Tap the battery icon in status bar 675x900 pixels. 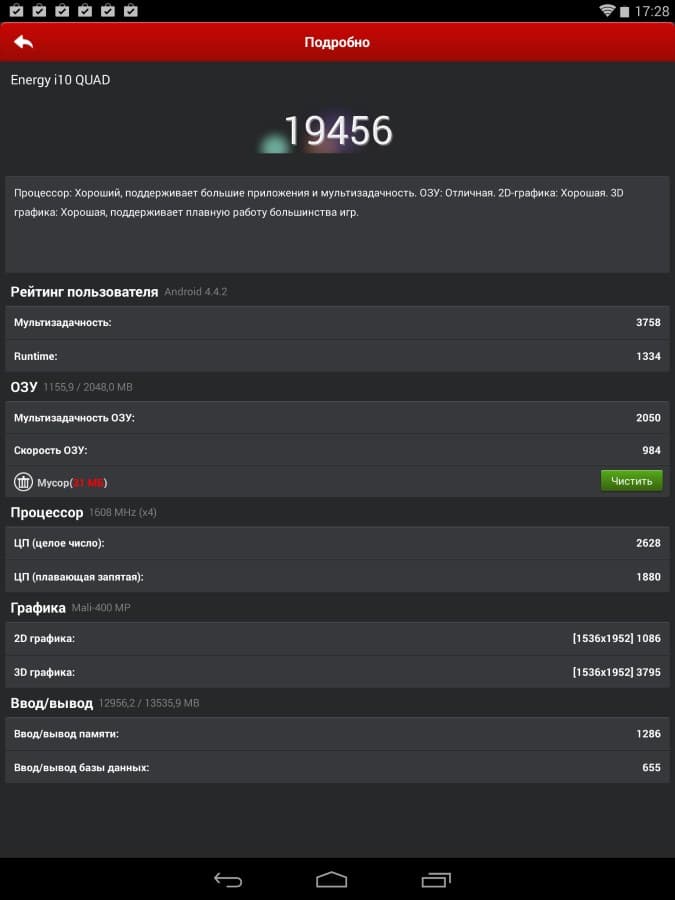click(x=626, y=11)
